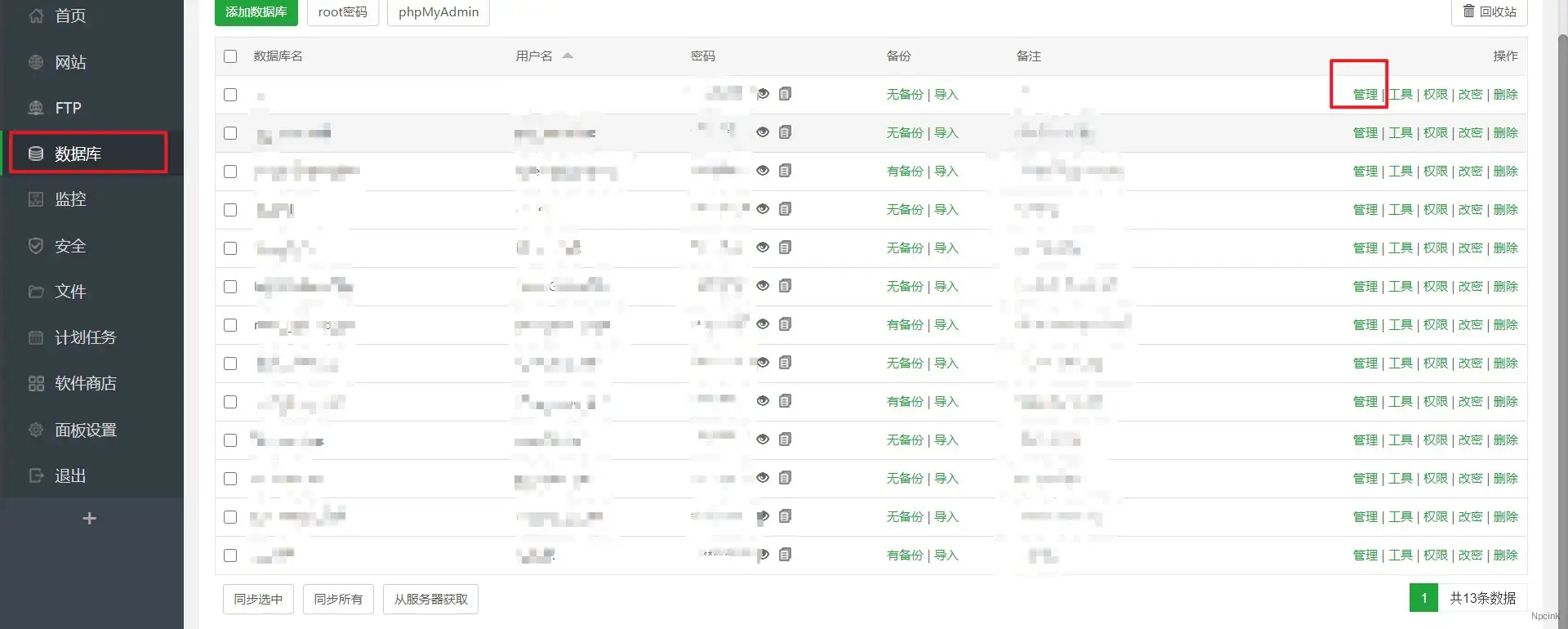Viewport: 1568px width, 629px height.
Task: Click 管理 in the last database row
Action: 1365,555
